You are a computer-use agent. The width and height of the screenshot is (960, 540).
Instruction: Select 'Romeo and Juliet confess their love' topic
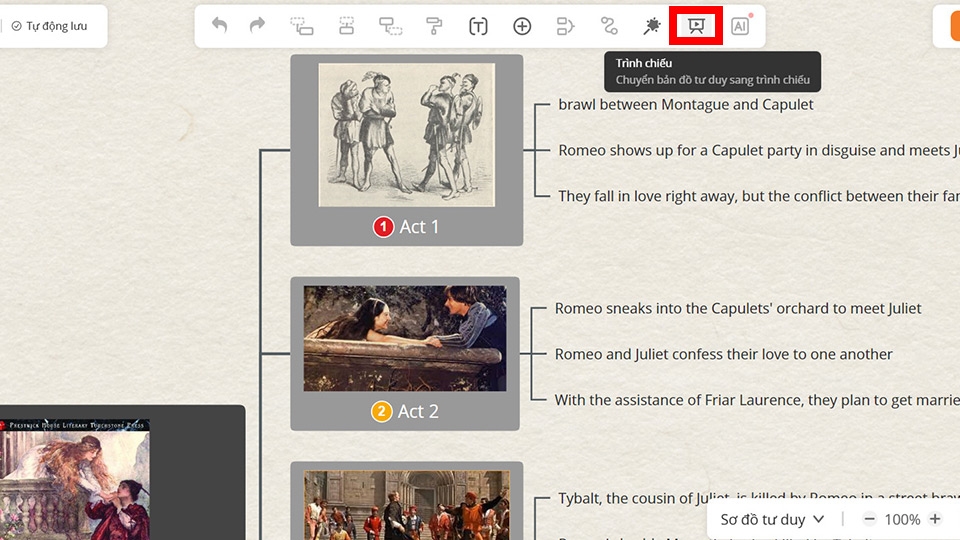724,354
